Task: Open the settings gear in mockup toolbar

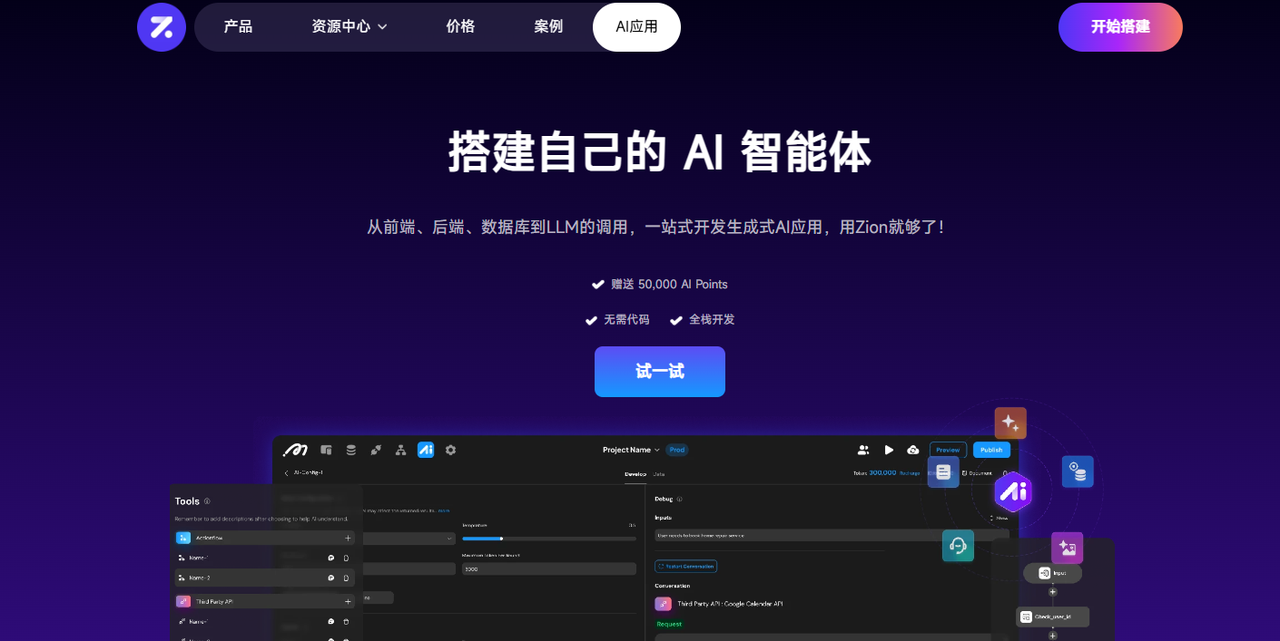Action: pyautogui.click(x=451, y=450)
